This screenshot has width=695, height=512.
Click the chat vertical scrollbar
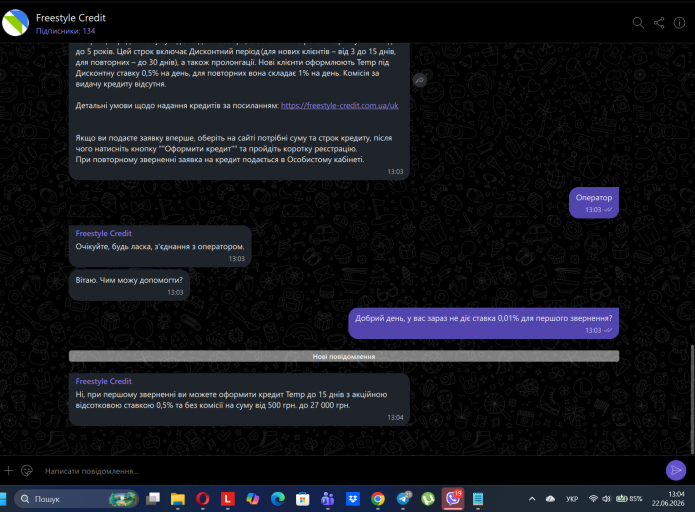click(692, 399)
